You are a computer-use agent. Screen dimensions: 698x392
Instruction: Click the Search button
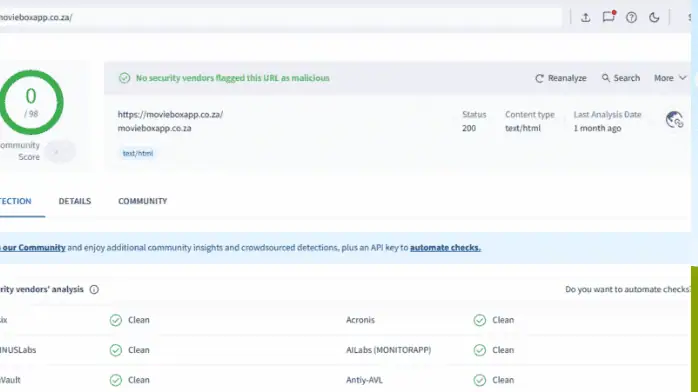point(621,78)
